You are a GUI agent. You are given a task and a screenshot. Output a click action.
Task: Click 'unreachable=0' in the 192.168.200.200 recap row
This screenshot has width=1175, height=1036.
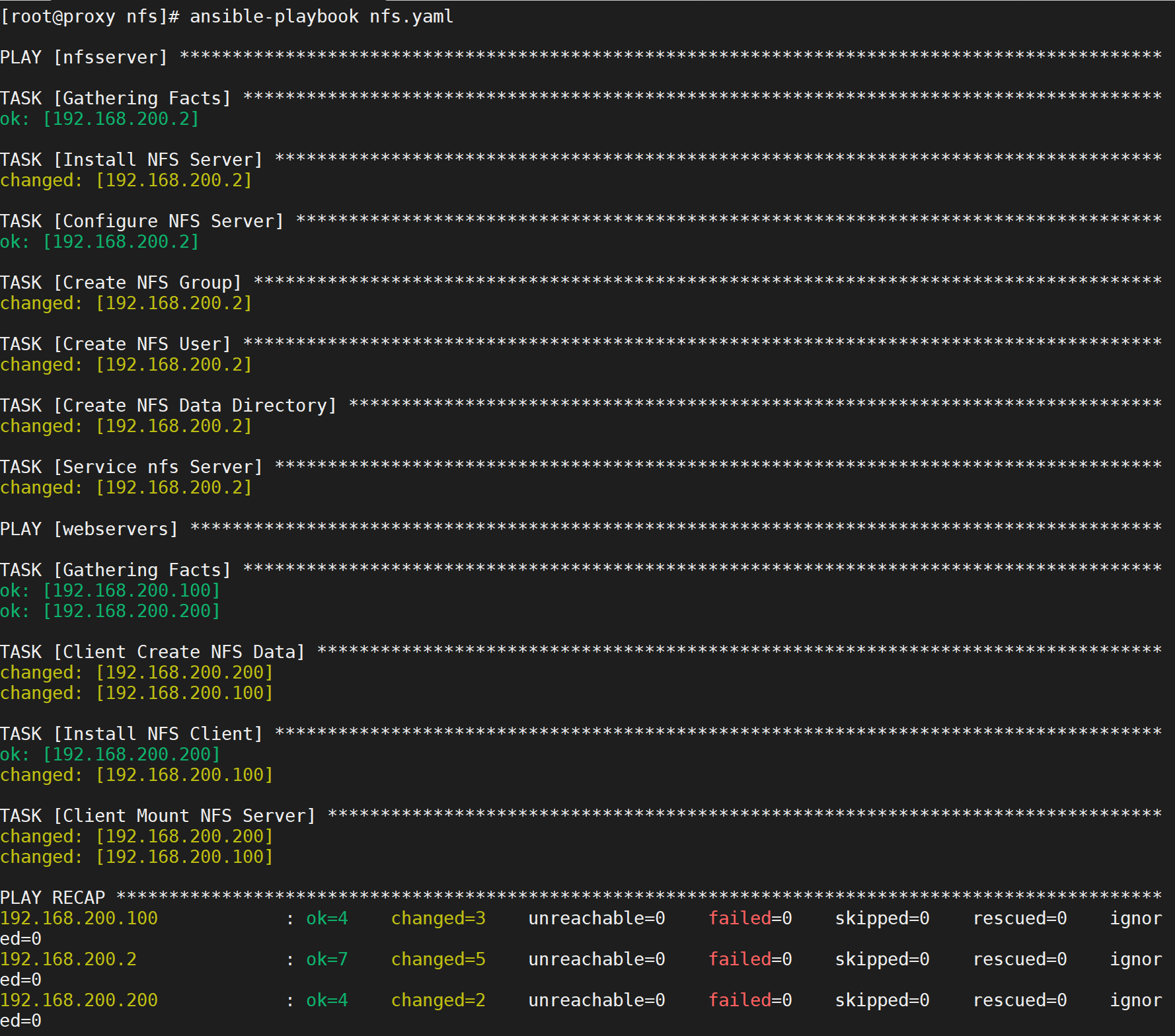[597, 1000]
